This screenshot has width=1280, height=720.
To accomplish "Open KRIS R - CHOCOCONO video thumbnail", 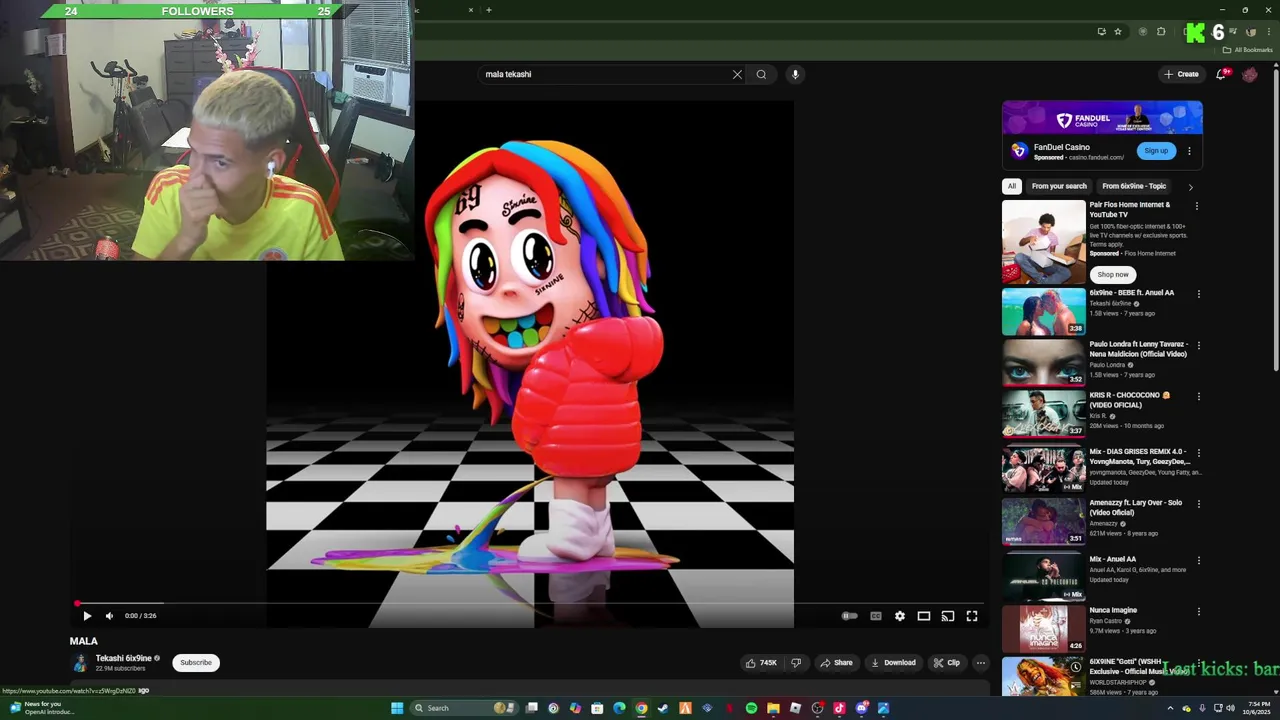I will pyautogui.click(x=1043, y=413).
